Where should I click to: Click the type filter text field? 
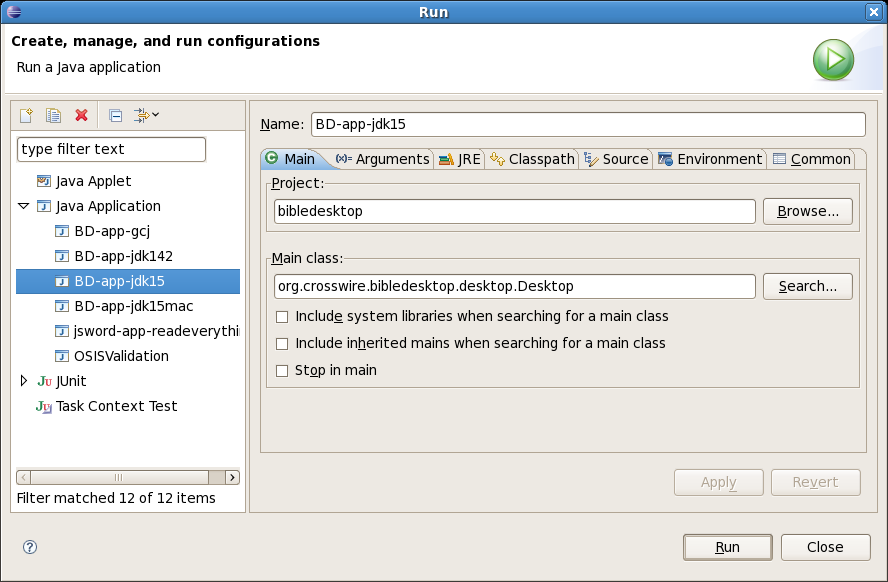[x=111, y=149]
